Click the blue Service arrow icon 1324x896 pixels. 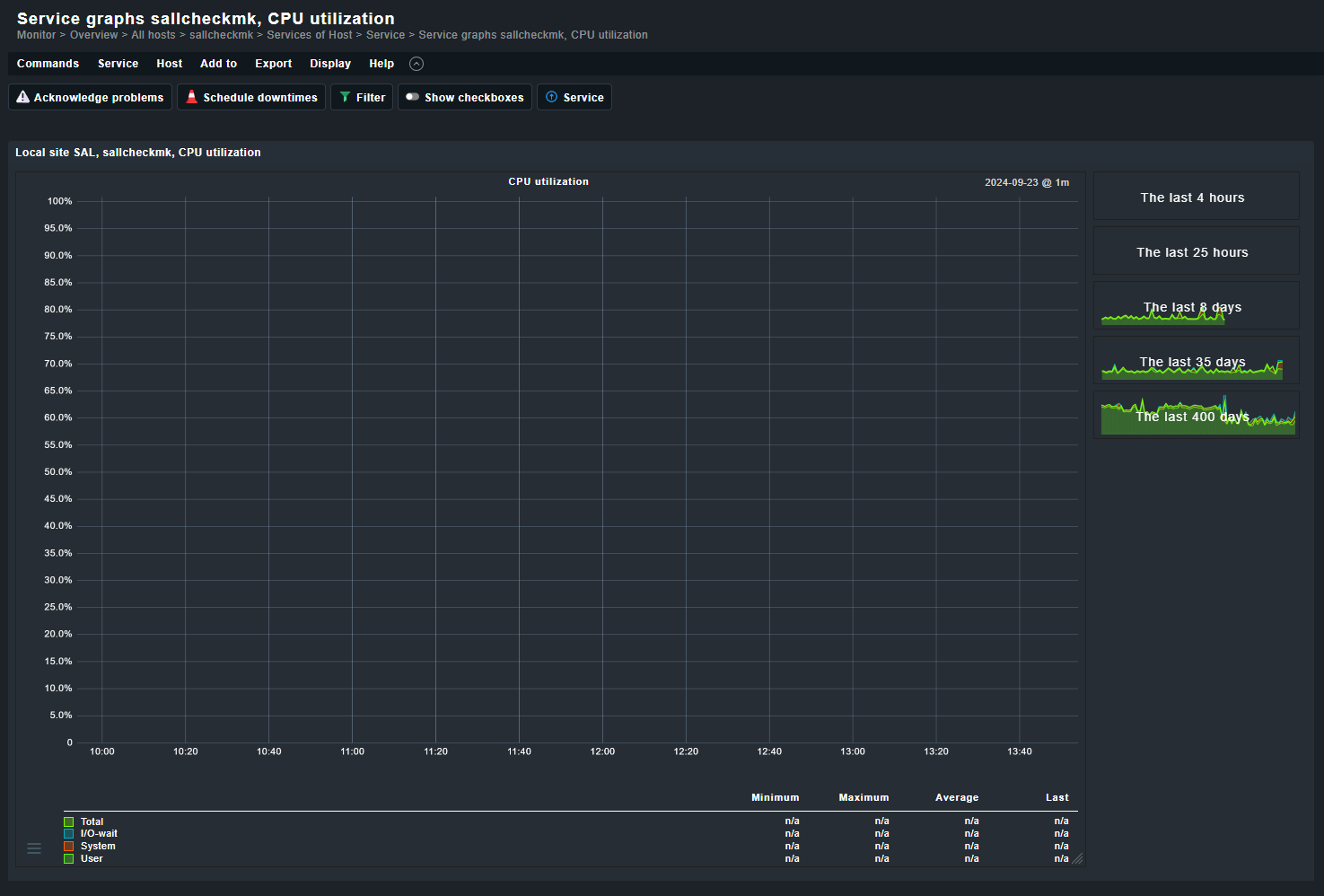pos(552,96)
